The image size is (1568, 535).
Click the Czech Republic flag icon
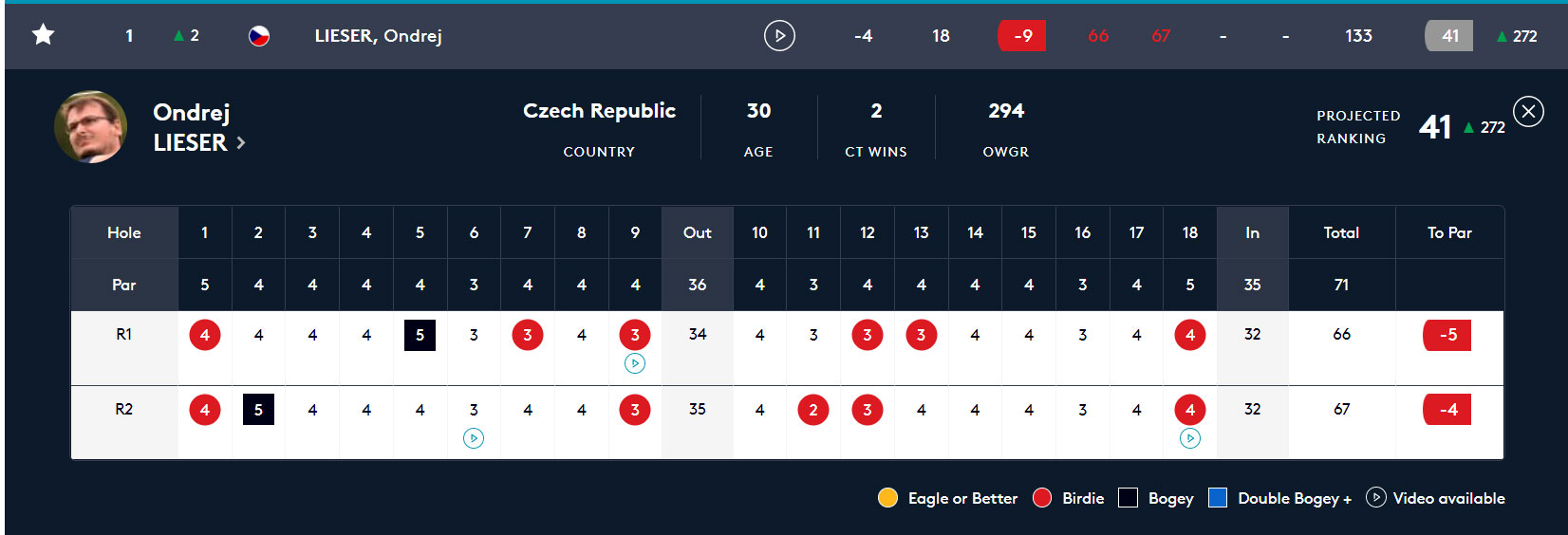point(259,36)
